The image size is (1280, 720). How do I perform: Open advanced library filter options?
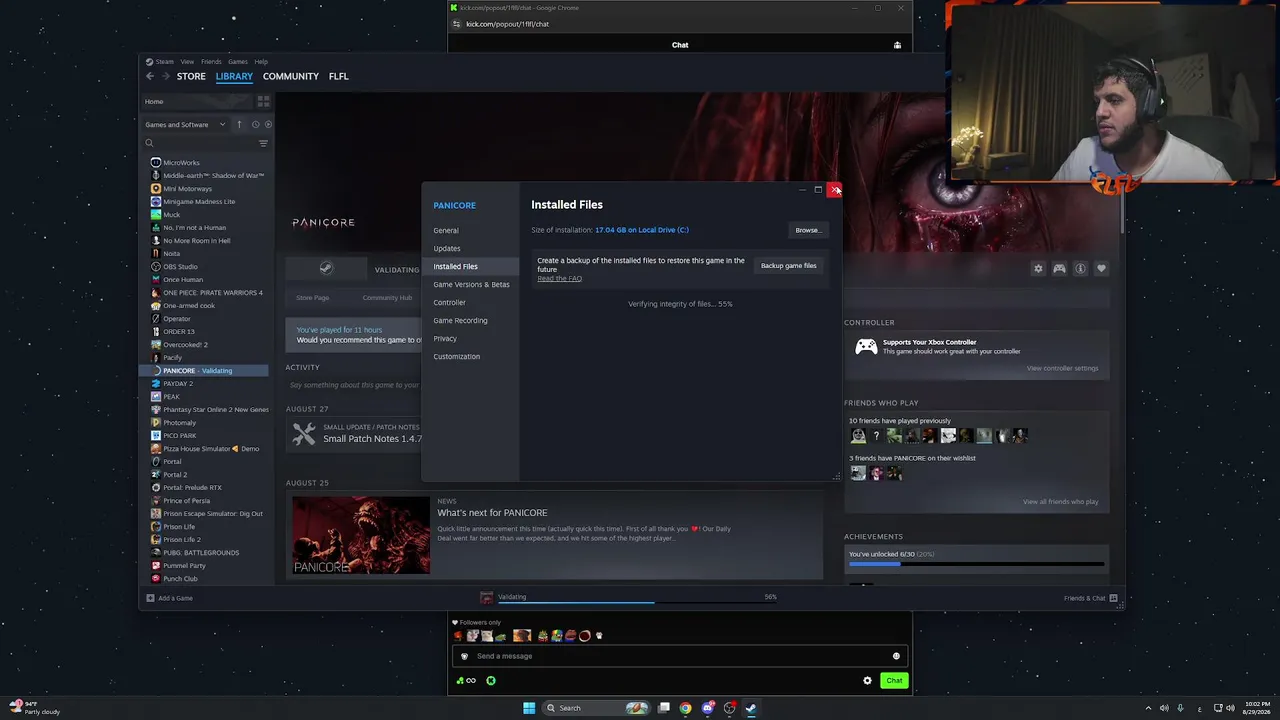tap(263, 143)
